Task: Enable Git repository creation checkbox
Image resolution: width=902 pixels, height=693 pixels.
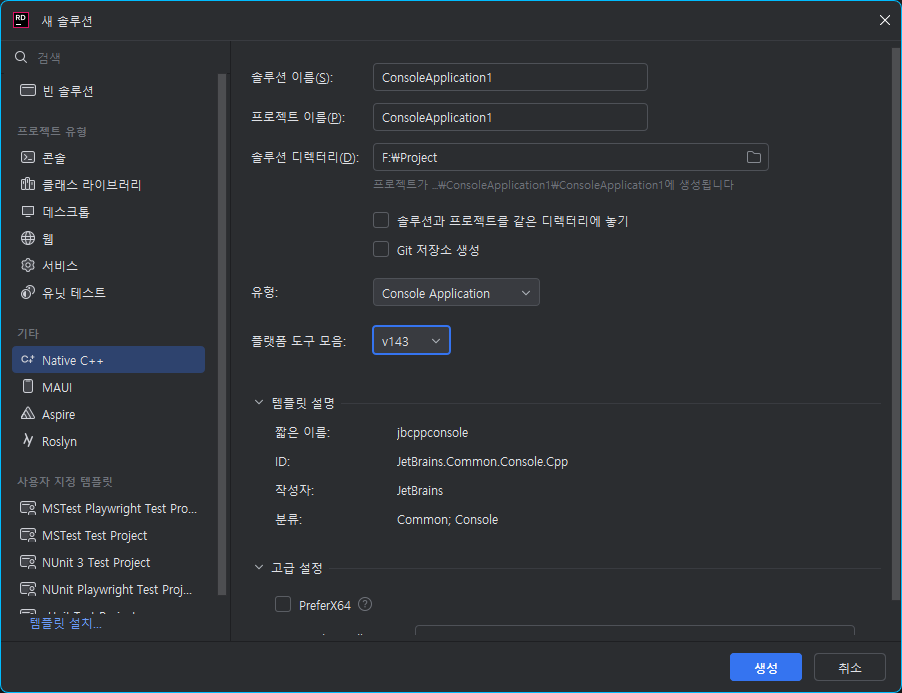Action: click(x=381, y=250)
